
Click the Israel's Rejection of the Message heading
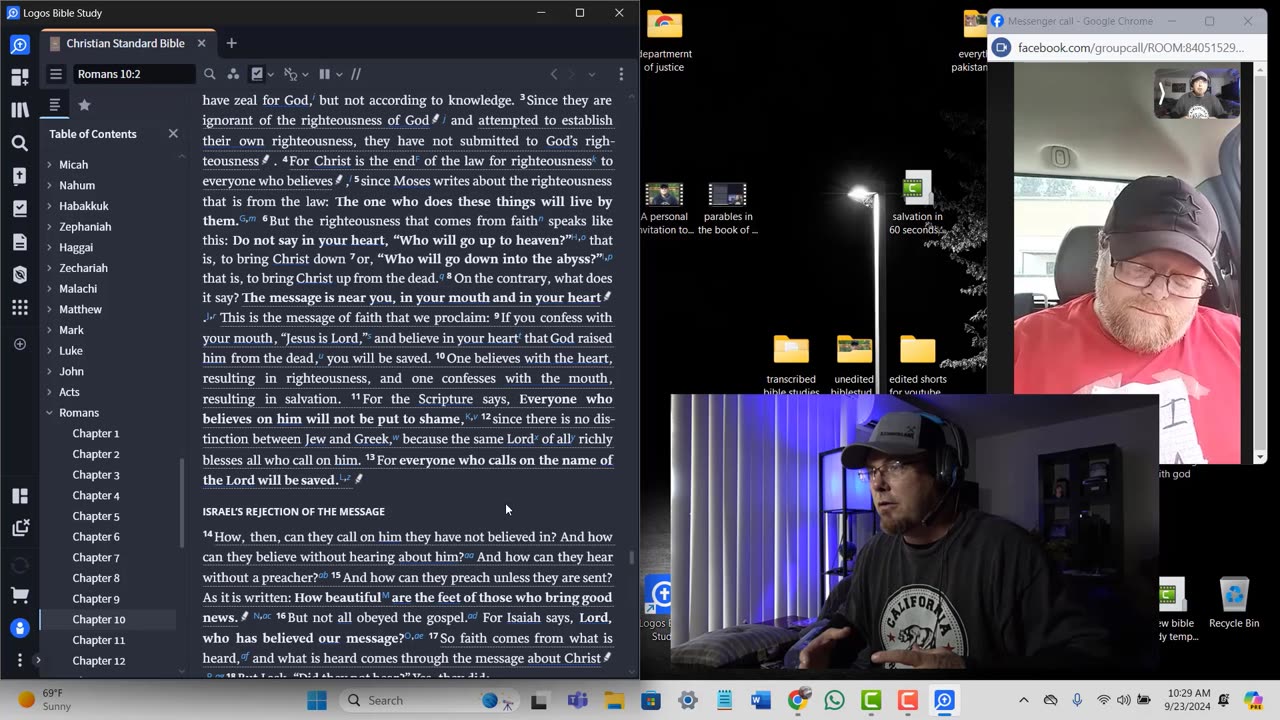pyautogui.click(x=293, y=511)
